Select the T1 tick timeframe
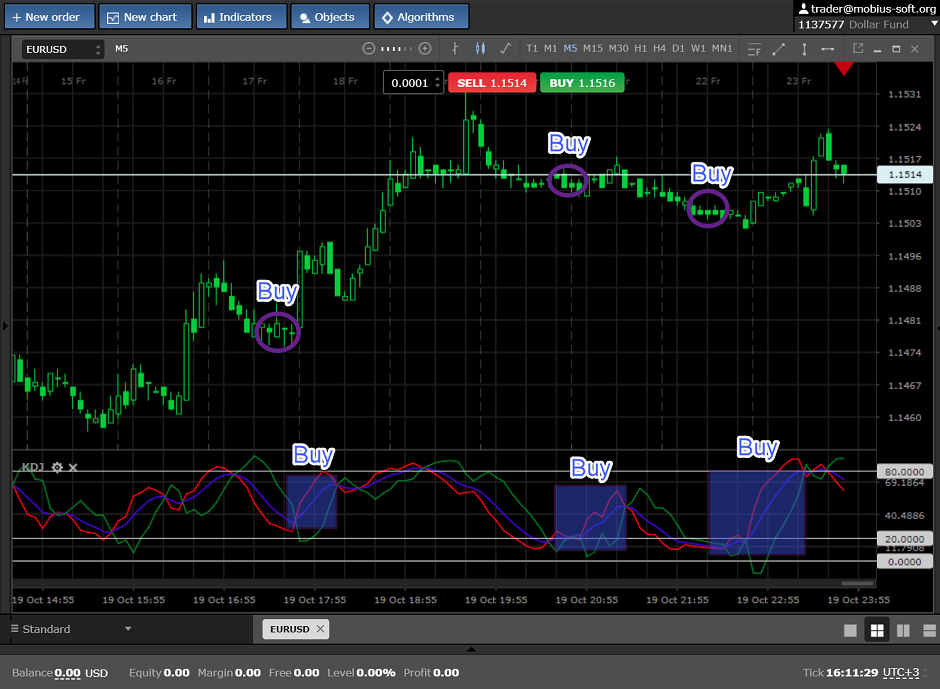Screen dimensions: 940x689 (532, 49)
